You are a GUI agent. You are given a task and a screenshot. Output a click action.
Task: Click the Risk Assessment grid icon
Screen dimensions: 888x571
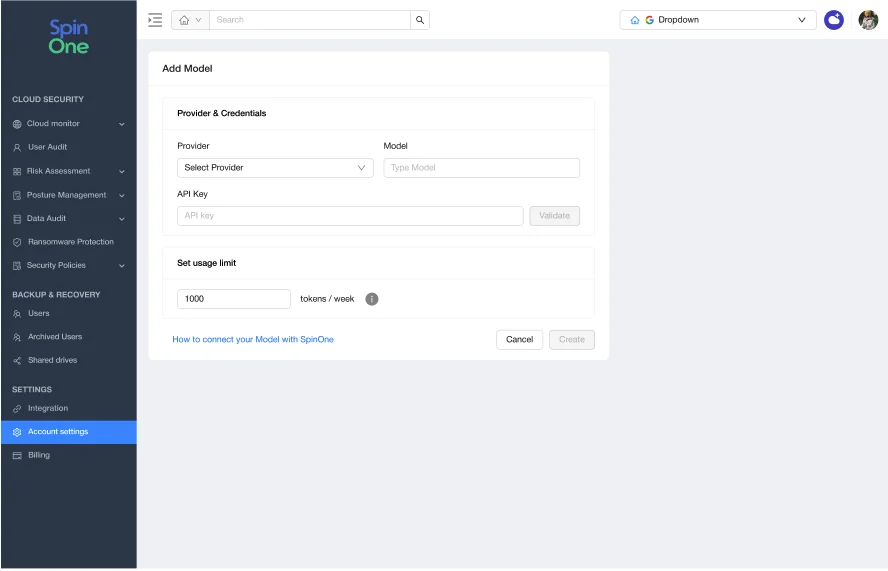click(17, 172)
